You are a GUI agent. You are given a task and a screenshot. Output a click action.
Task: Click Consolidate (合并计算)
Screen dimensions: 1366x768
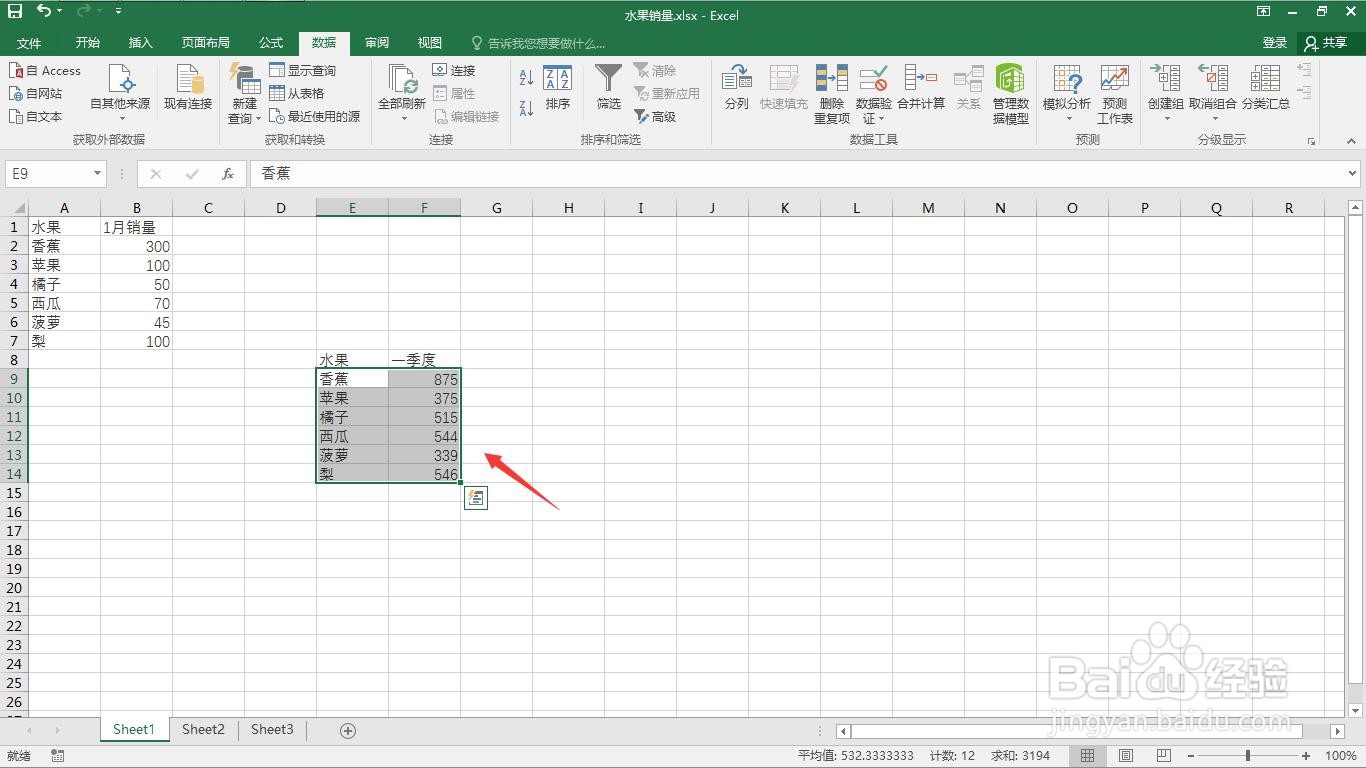[x=920, y=88]
